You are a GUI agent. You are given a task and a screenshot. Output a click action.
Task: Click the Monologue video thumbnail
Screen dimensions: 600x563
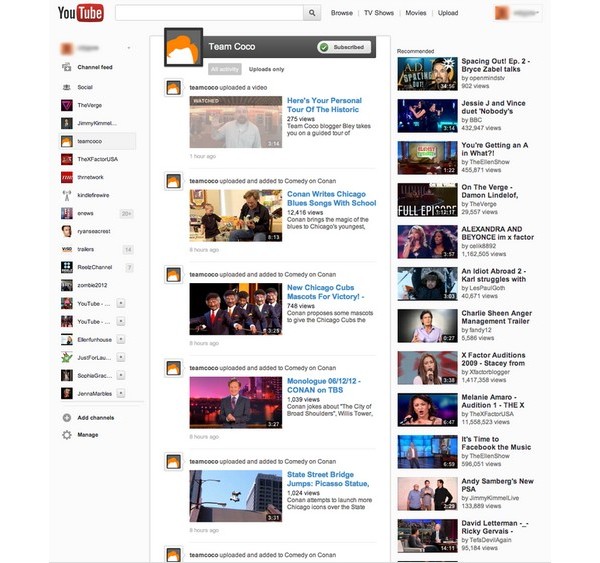[236, 403]
